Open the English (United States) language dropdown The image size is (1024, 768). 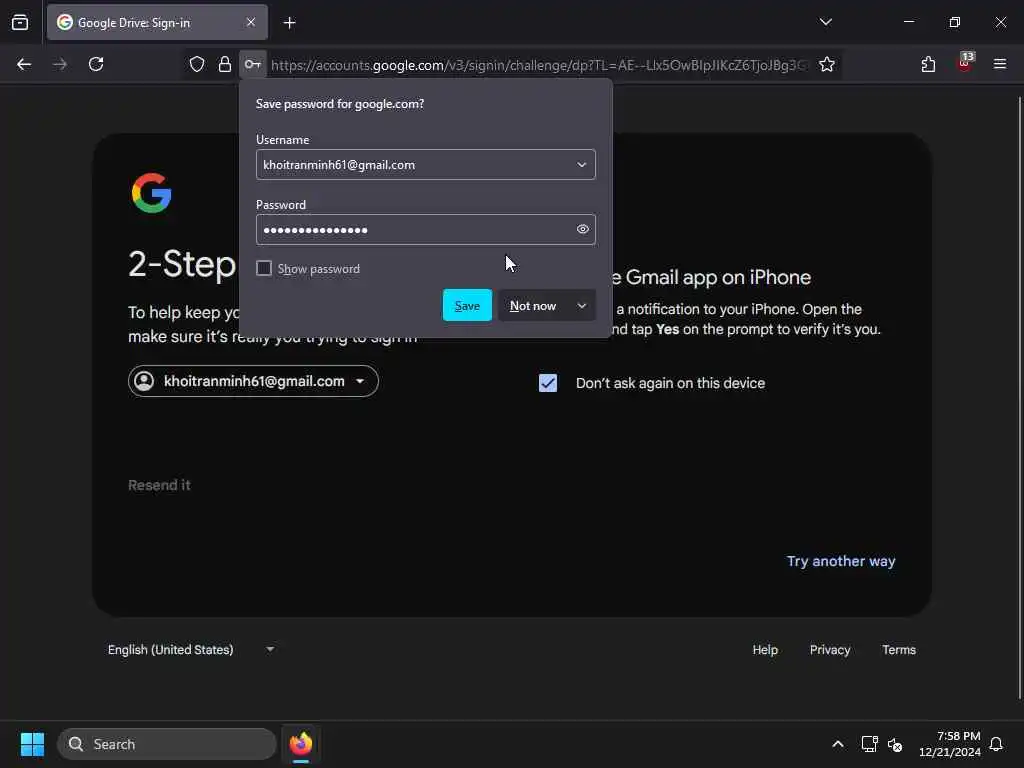(191, 649)
